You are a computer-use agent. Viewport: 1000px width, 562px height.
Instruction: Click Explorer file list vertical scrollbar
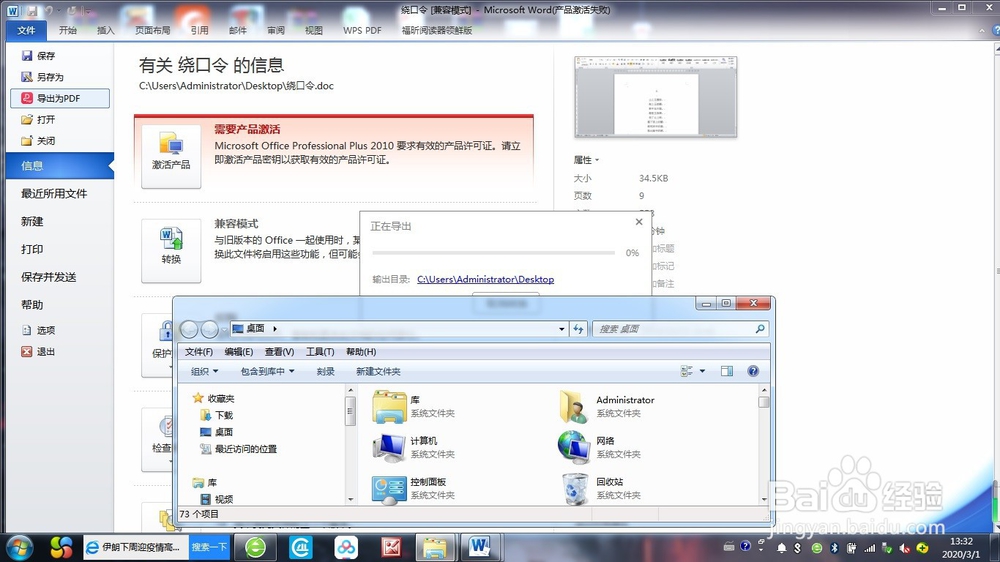[x=763, y=445]
